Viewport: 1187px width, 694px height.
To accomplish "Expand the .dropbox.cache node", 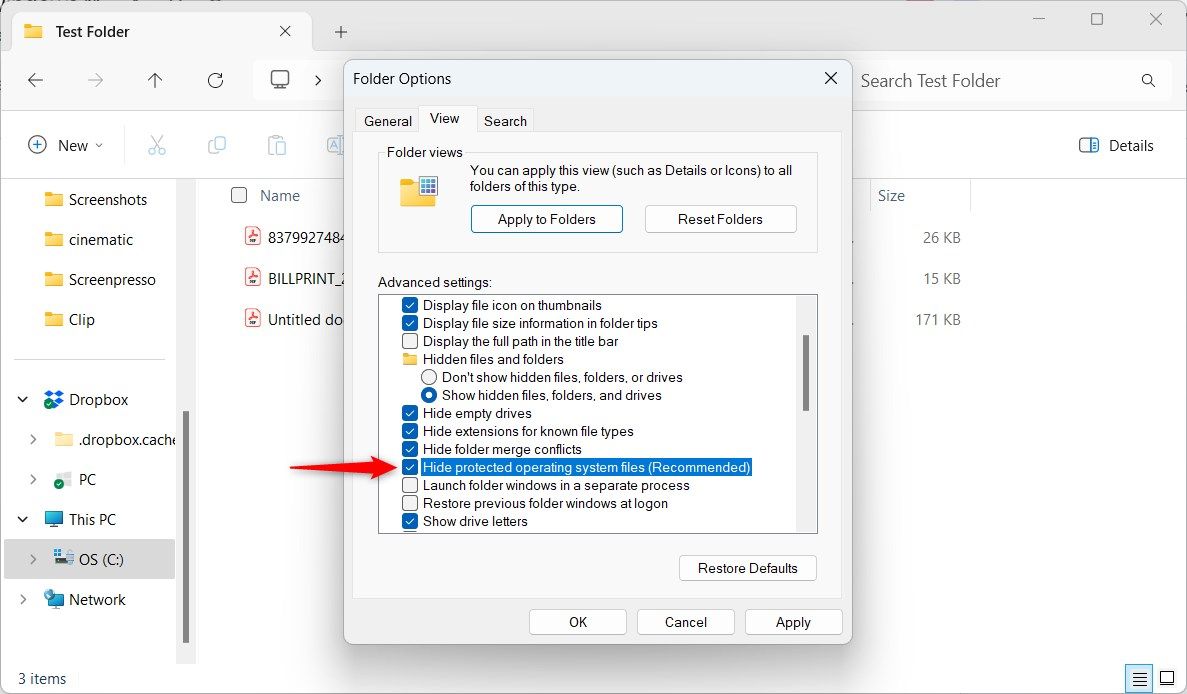I will click(33, 440).
